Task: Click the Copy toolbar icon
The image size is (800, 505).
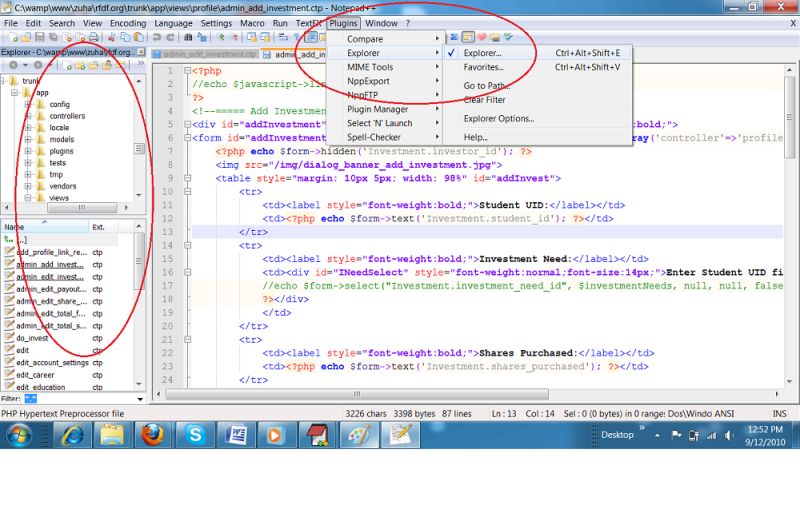Action: (125, 37)
